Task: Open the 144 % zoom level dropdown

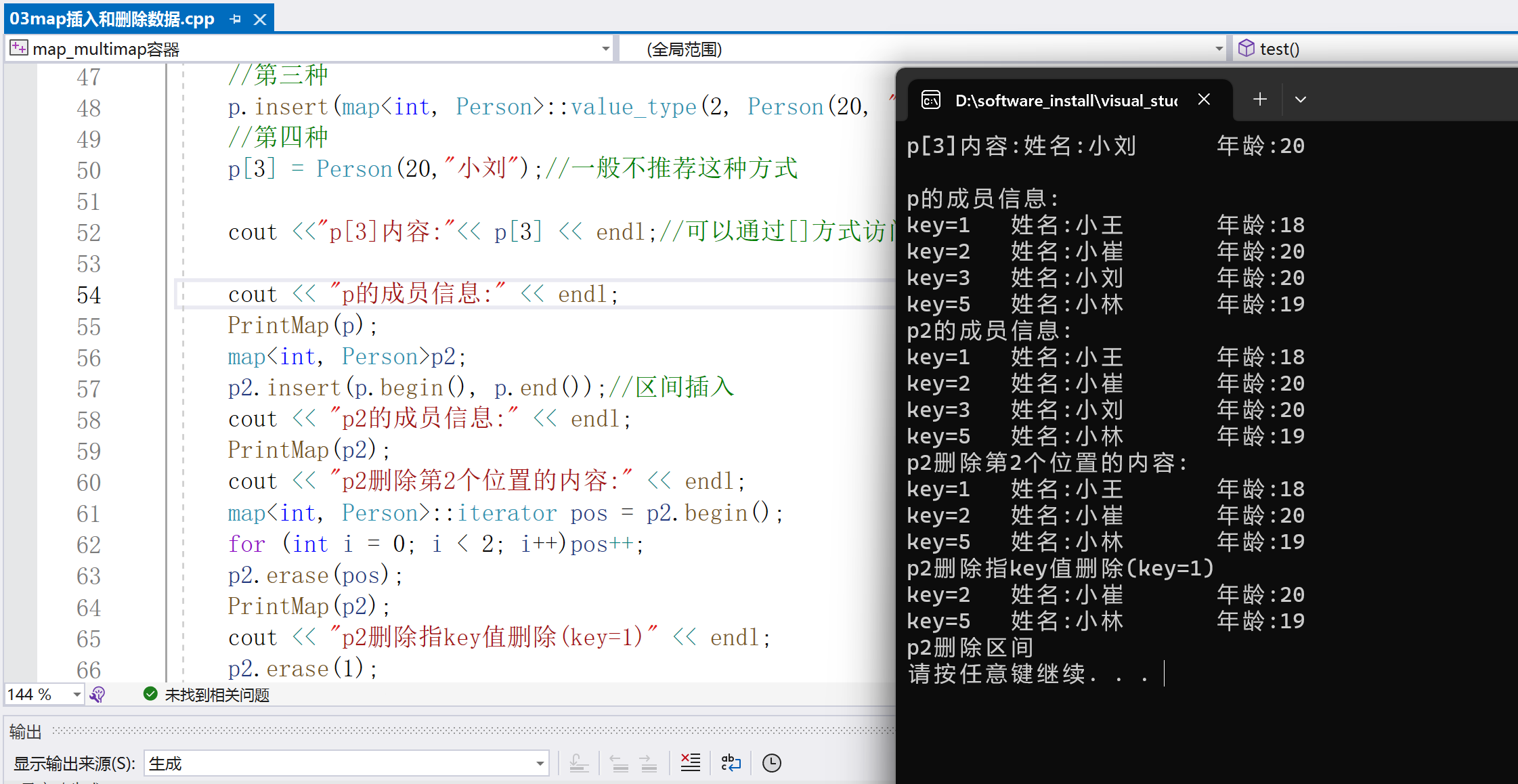Action: coord(77,695)
